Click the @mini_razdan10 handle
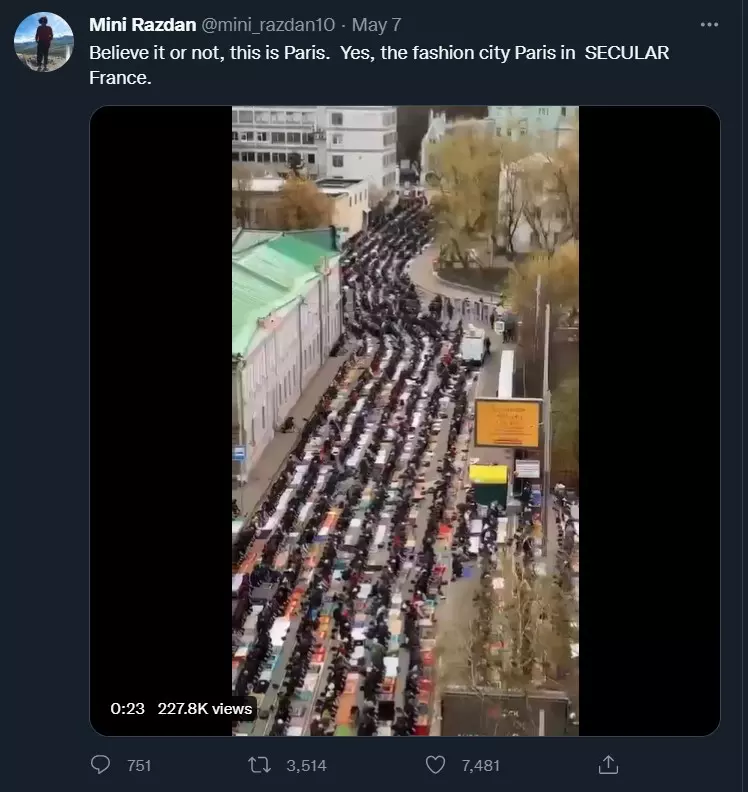 (268, 24)
